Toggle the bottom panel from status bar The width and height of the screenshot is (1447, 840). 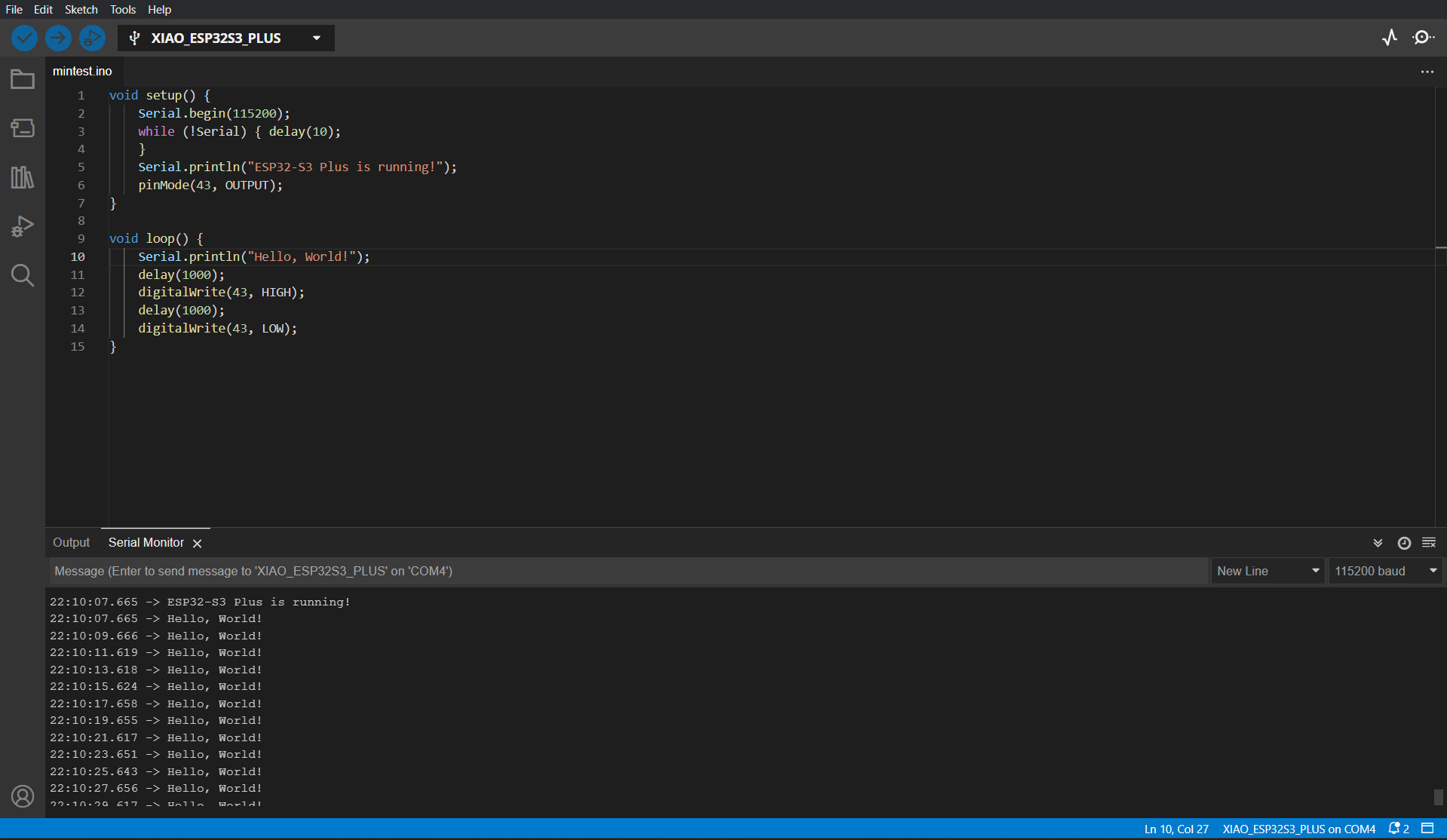tap(1427, 829)
